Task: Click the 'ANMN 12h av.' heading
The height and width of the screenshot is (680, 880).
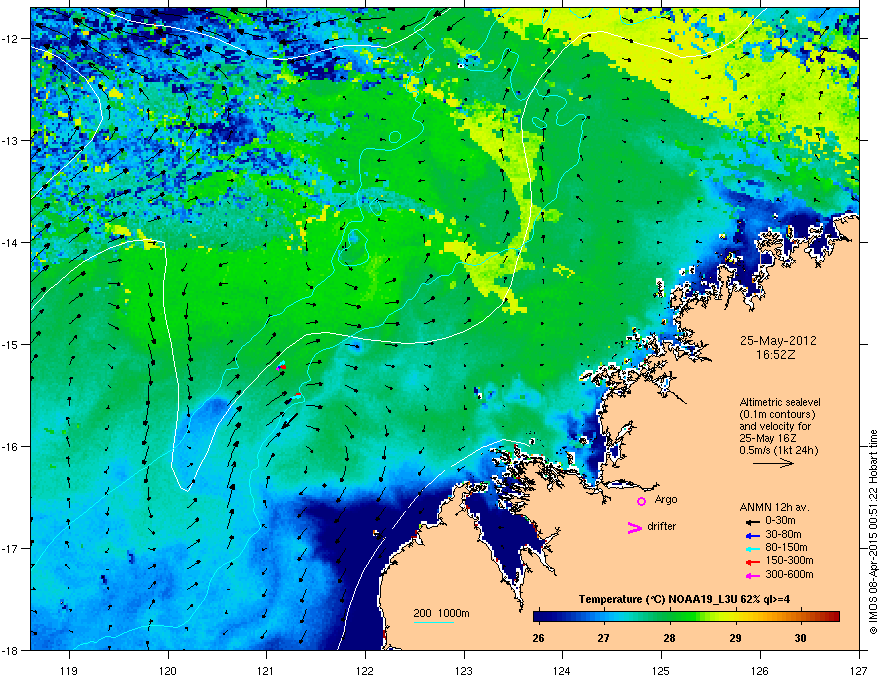Action: (774, 507)
